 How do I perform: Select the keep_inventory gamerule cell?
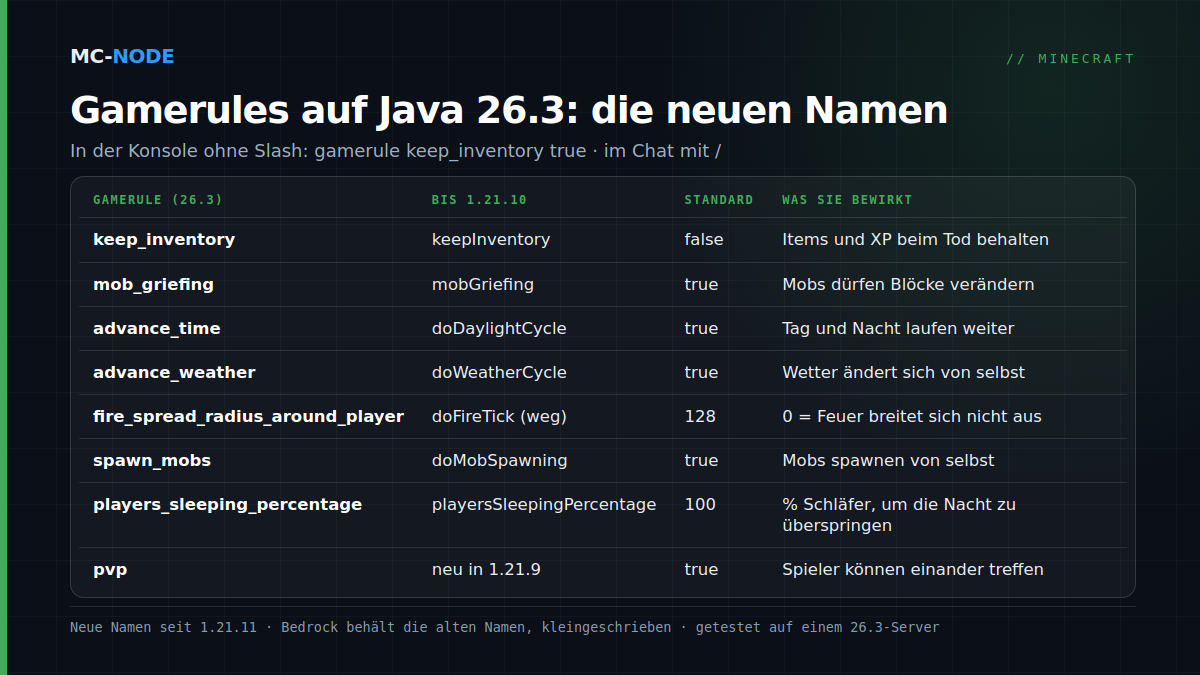[164, 240]
